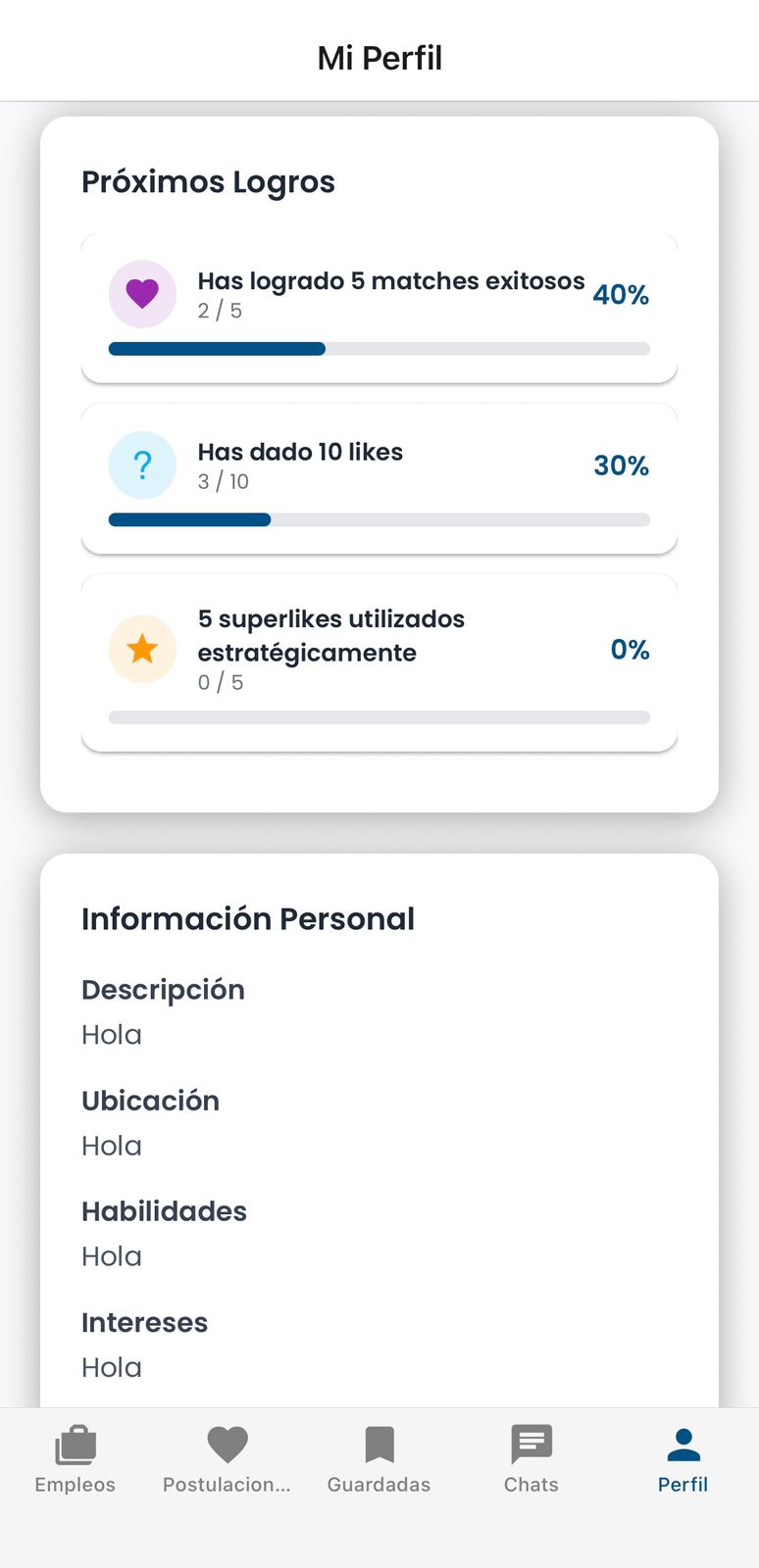Viewport: 759px width, 1568px height.
Task: Select the Perfil person icon
Action: click(683, 1445)
